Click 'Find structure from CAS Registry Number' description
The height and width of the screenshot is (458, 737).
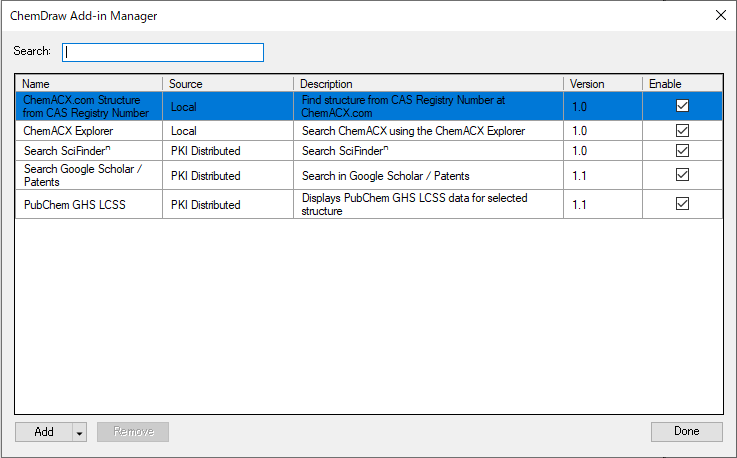[x=403, y=106]
